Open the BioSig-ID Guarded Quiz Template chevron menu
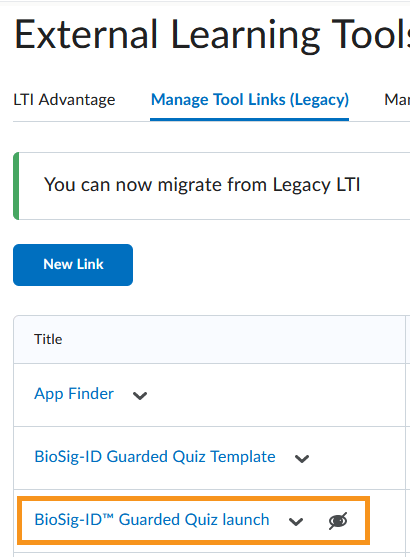 click(x=302, y=458)
